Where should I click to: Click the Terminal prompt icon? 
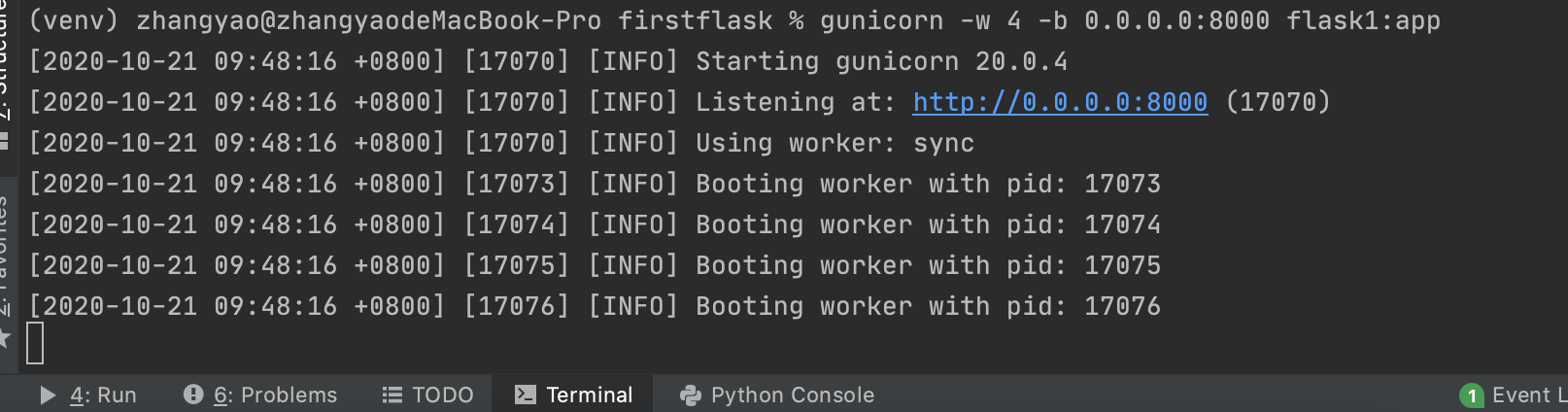pyautogui.click(x=525, y=394)
